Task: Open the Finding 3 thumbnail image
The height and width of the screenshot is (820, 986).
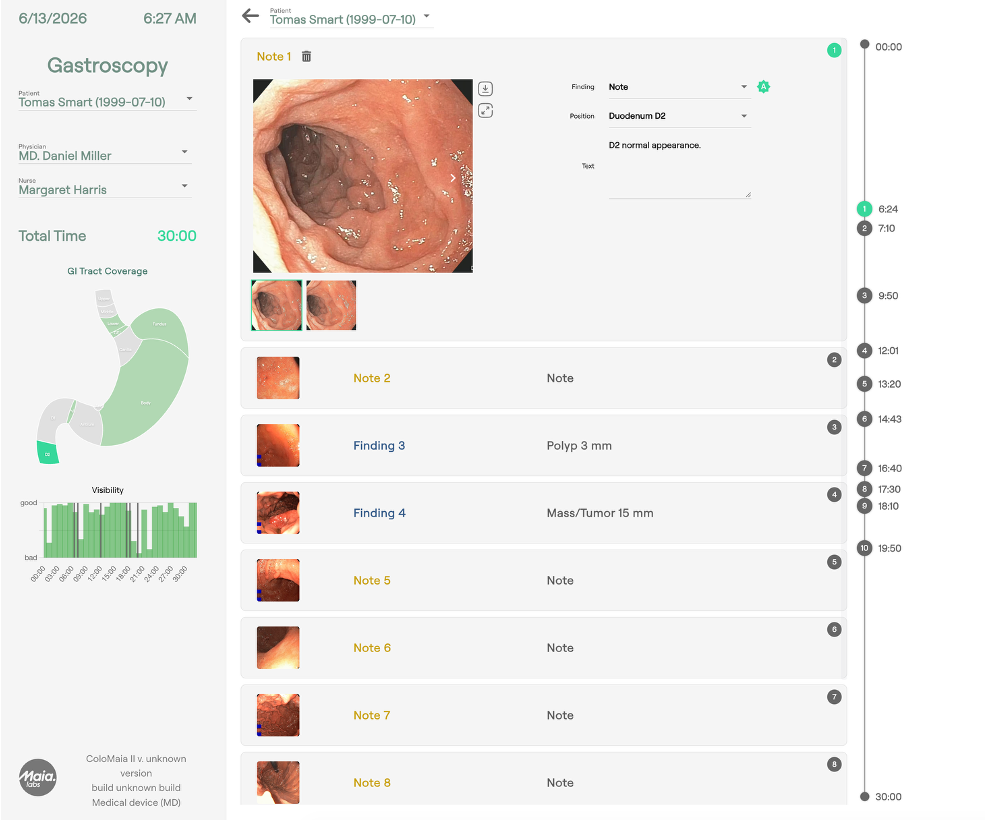Action: (x=278, y=445)
